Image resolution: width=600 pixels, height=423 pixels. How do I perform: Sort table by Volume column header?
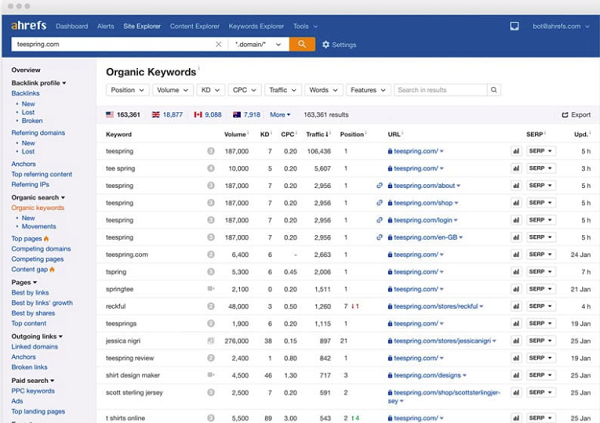coord(235,134)
